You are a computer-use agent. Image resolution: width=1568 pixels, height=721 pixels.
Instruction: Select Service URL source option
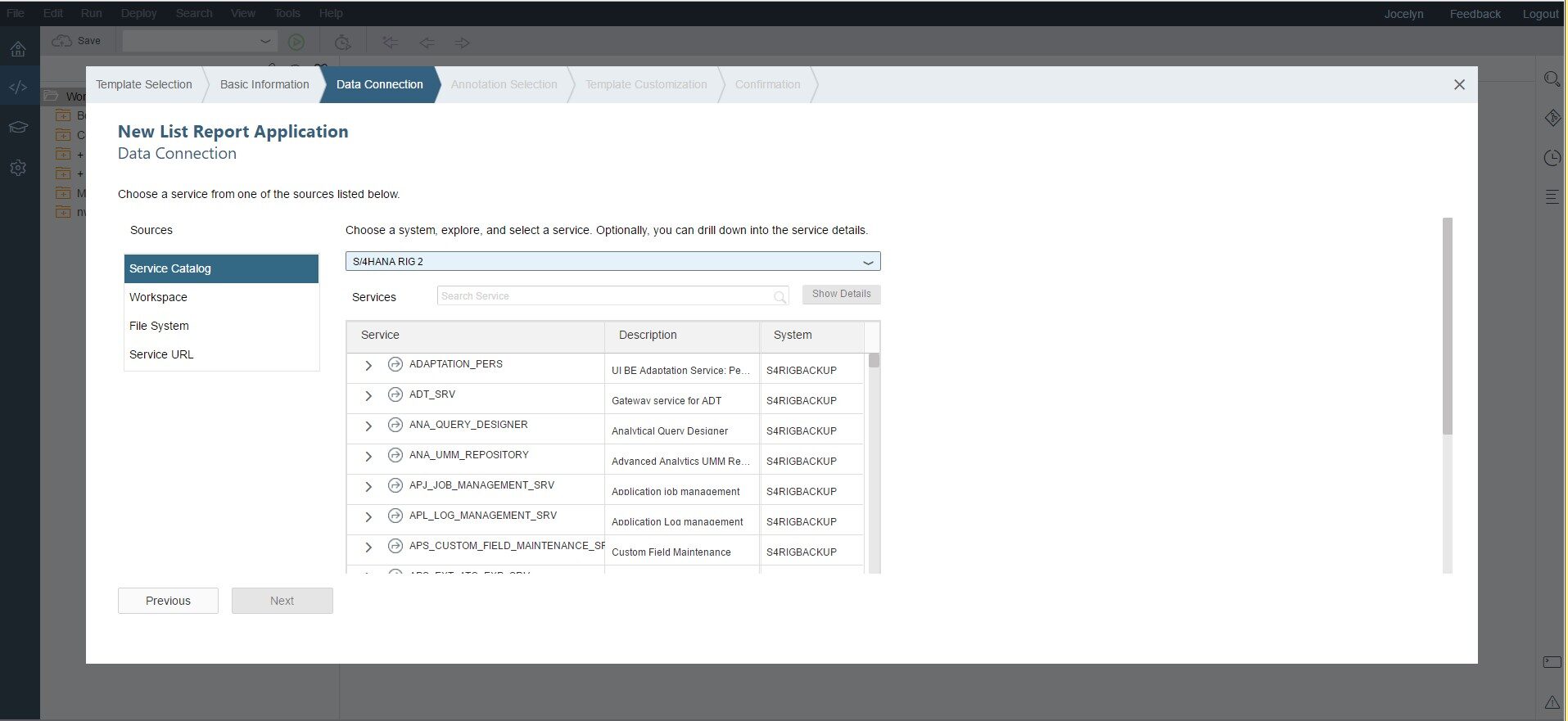161,354
